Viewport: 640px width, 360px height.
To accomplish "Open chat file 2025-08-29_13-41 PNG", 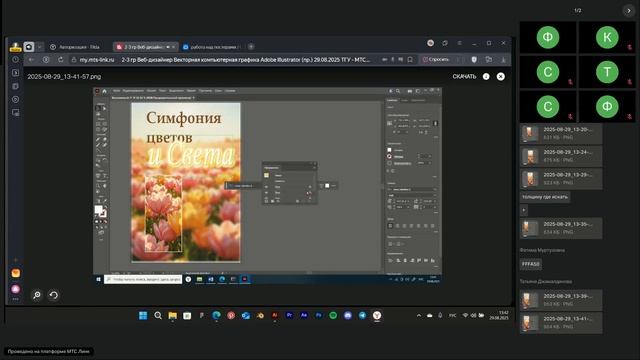I will (x=561, y=323).
